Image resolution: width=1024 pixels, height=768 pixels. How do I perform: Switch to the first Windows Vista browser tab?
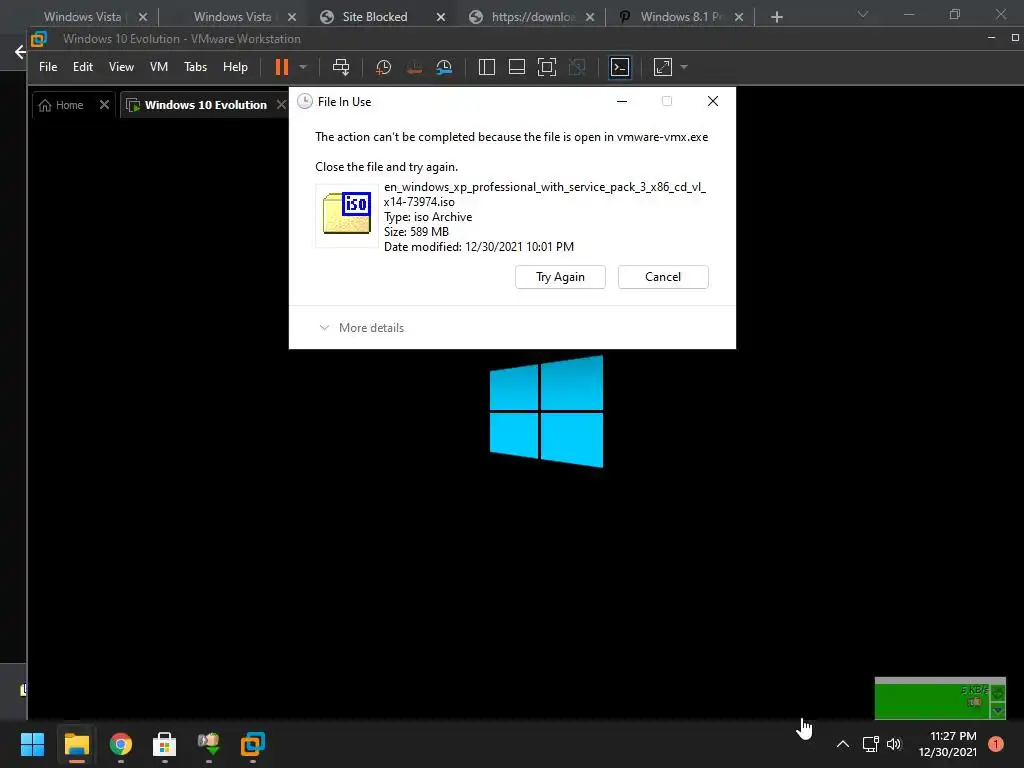tap(82, 17)
